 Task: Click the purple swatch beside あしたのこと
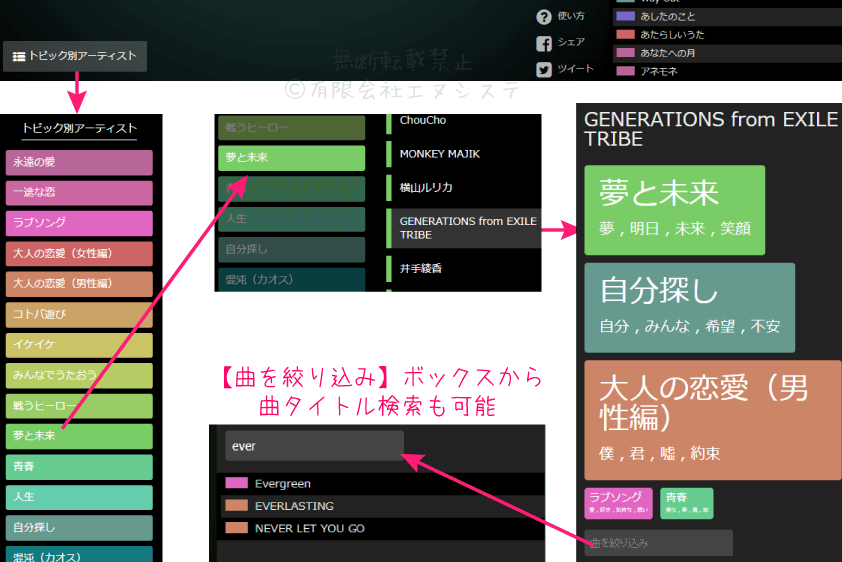[626, 16]
